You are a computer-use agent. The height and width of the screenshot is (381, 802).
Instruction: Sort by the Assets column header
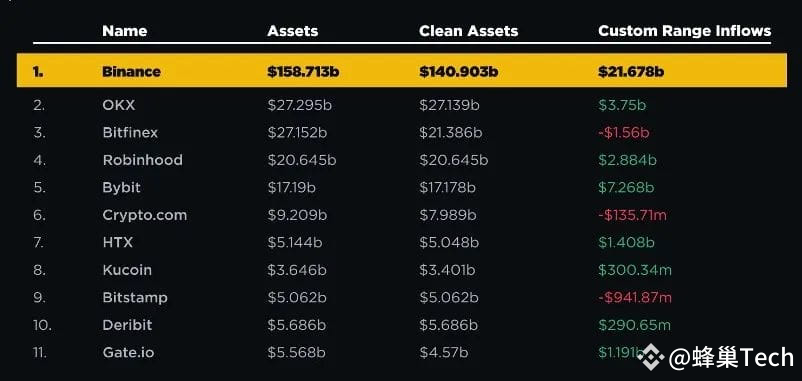293,31
